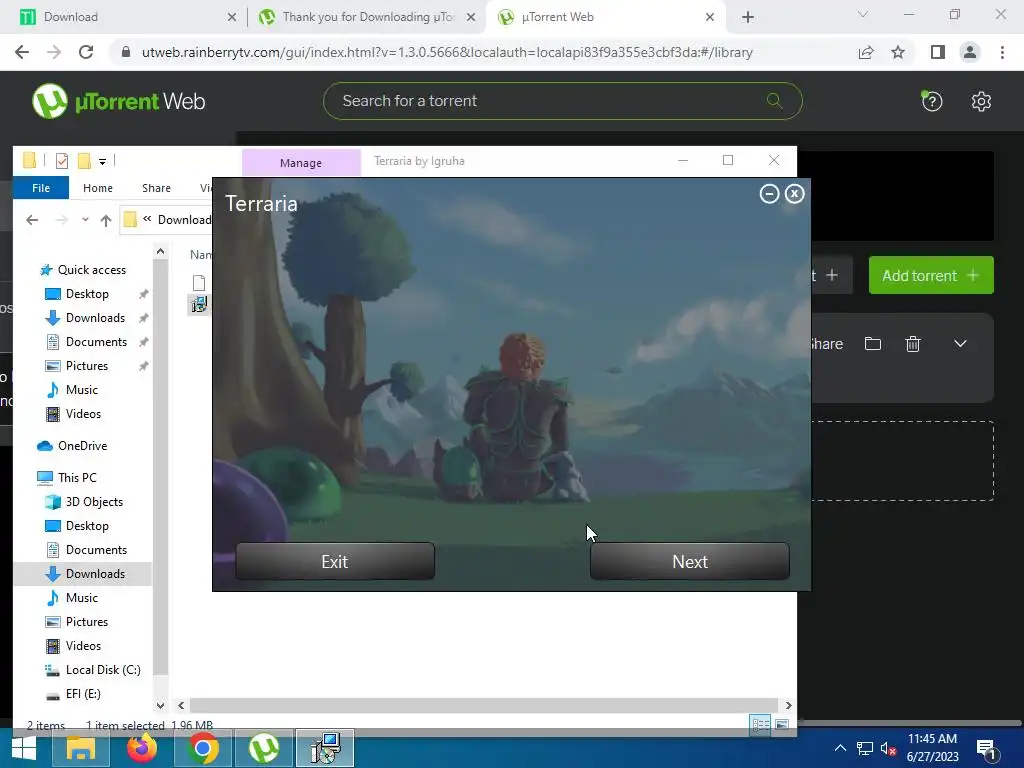Select pinned Desktop under Quick access
Viewport: 1024px width, 768px height.
(88, 294)
